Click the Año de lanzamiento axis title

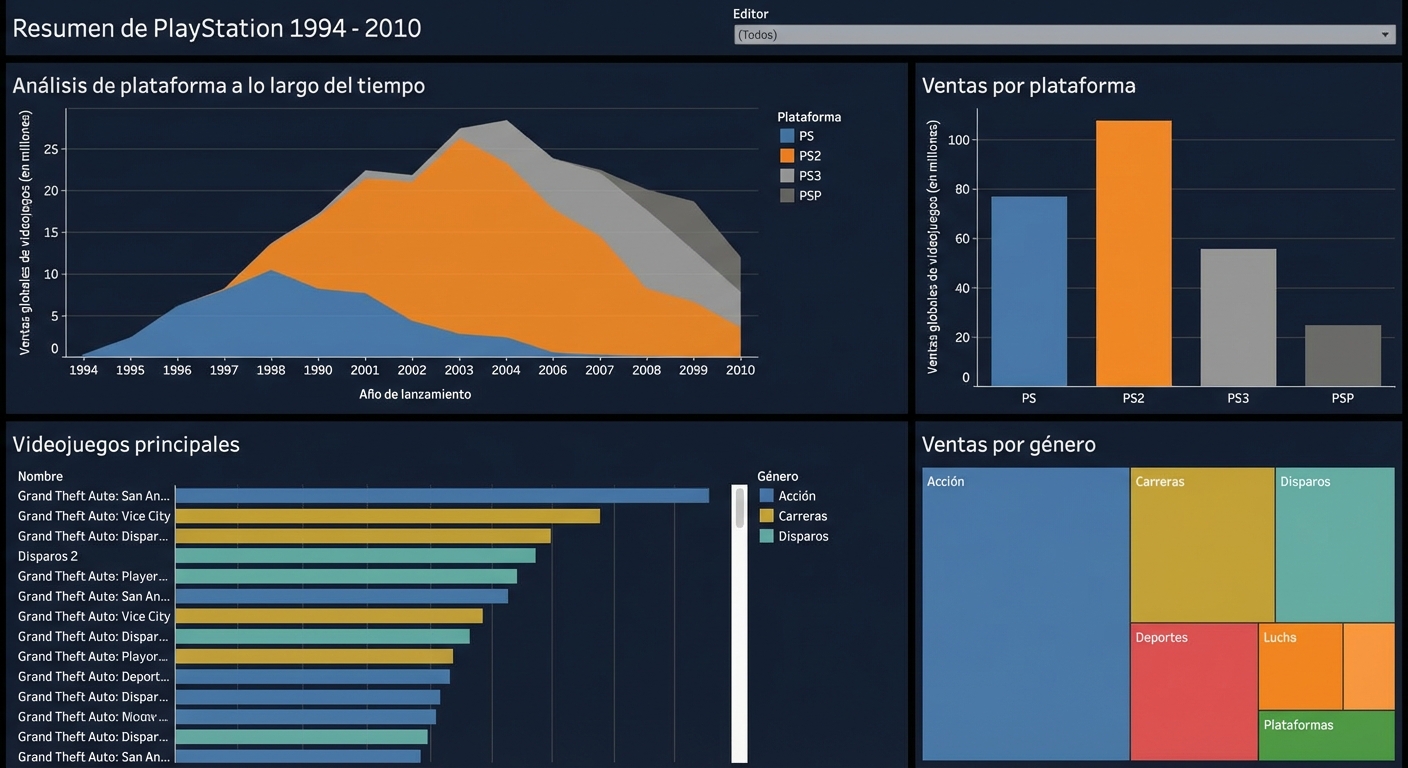pos(415,395)
